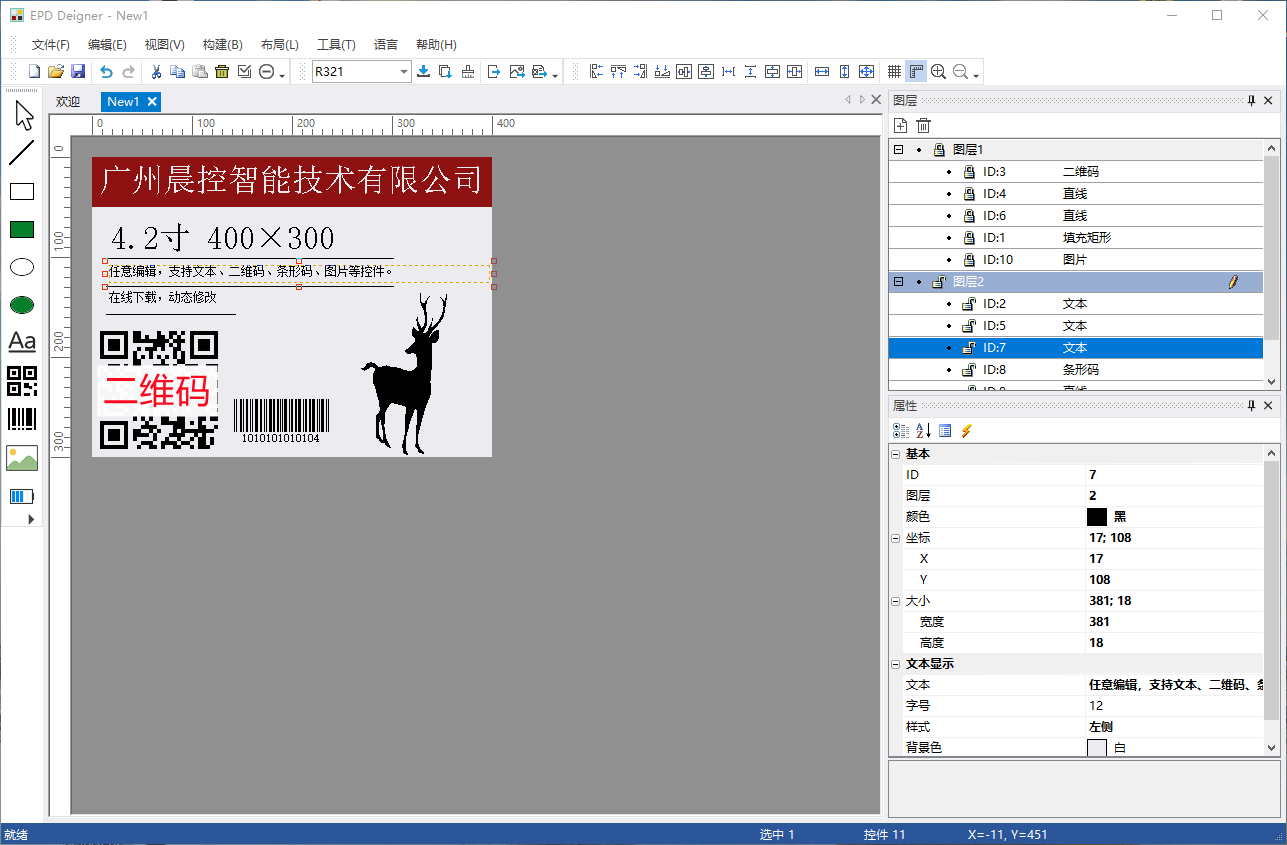Screen dimensions: 1287x845
Task: Select the barcode tool in toolbox
Action: pyautogui.click(x=22, y=420)
